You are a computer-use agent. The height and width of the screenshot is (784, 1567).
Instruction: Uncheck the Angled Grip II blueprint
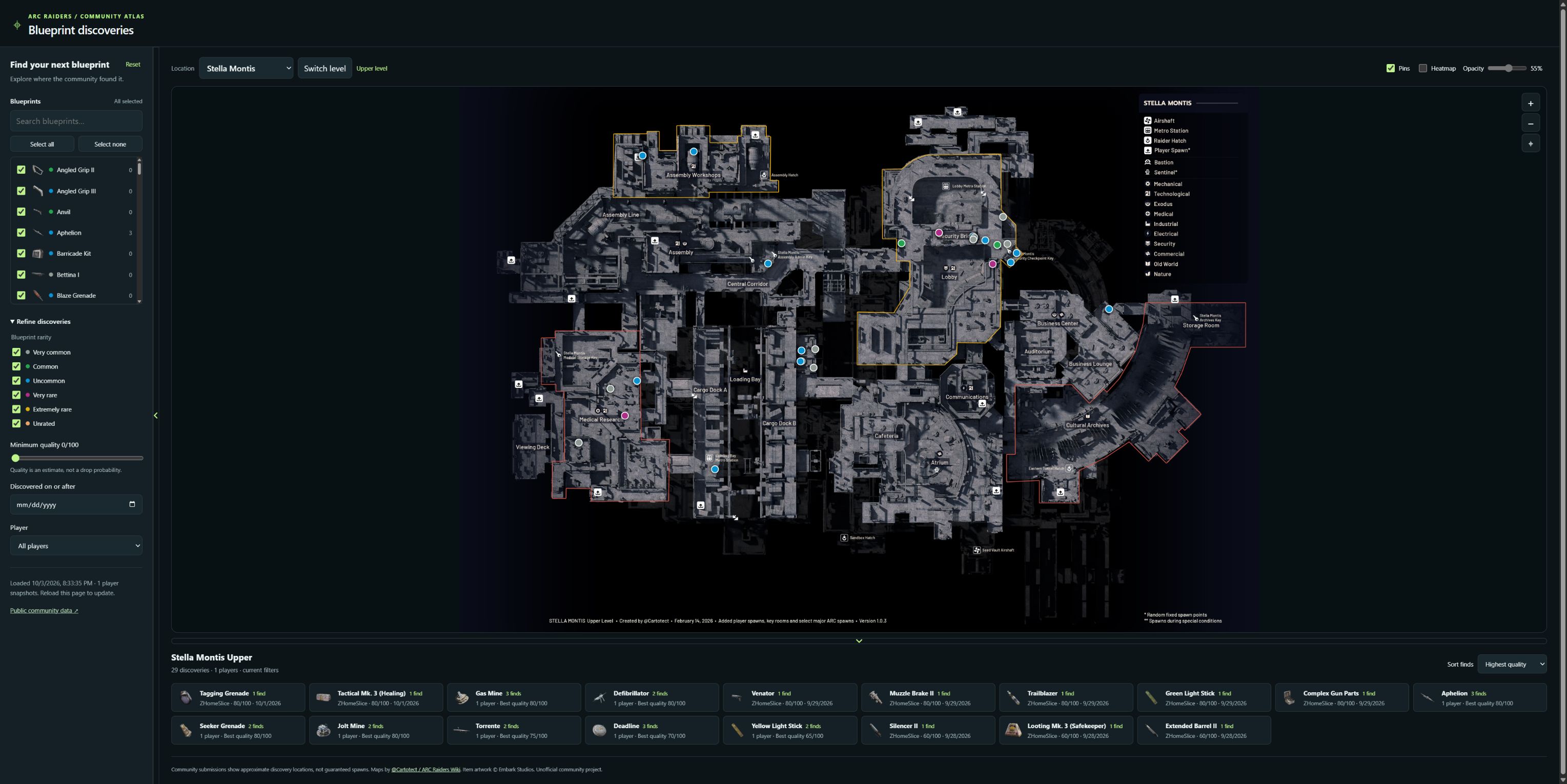(x=22, y=170)
